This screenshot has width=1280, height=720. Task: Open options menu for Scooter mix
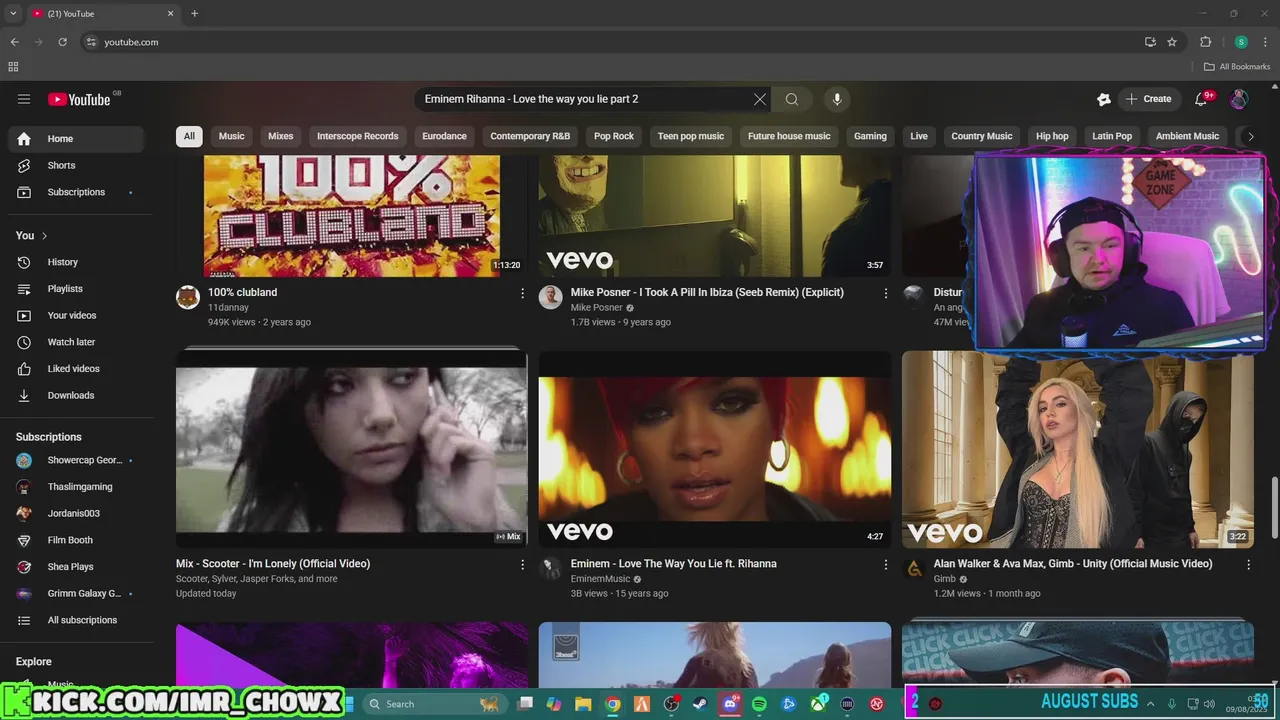[x=522, y=564]
